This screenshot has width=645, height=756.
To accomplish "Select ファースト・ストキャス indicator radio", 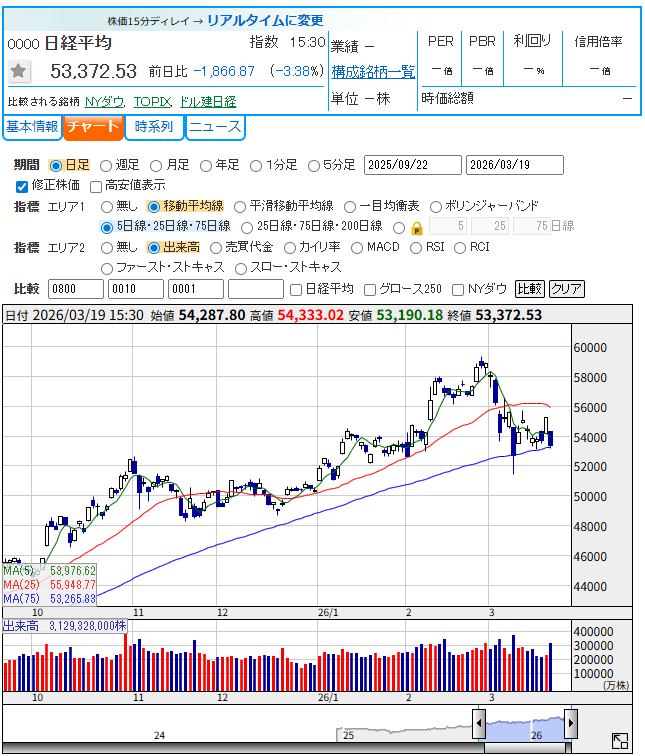I will tap(107, 268).
